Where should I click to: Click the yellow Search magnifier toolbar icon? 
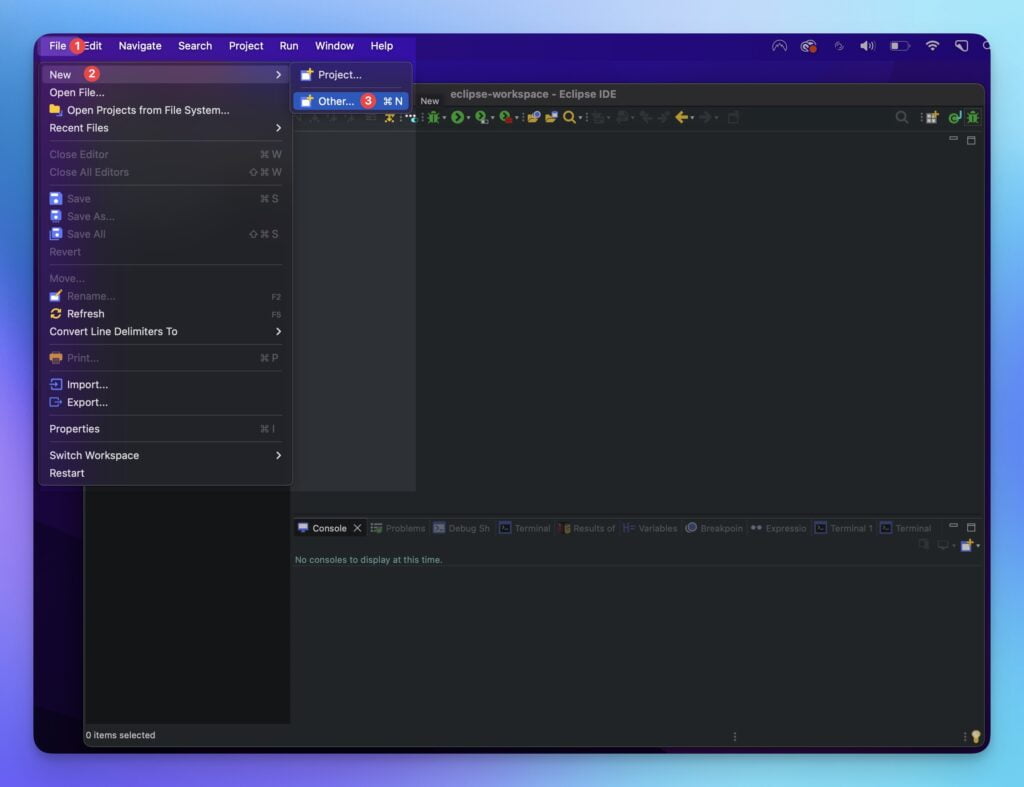569,118
